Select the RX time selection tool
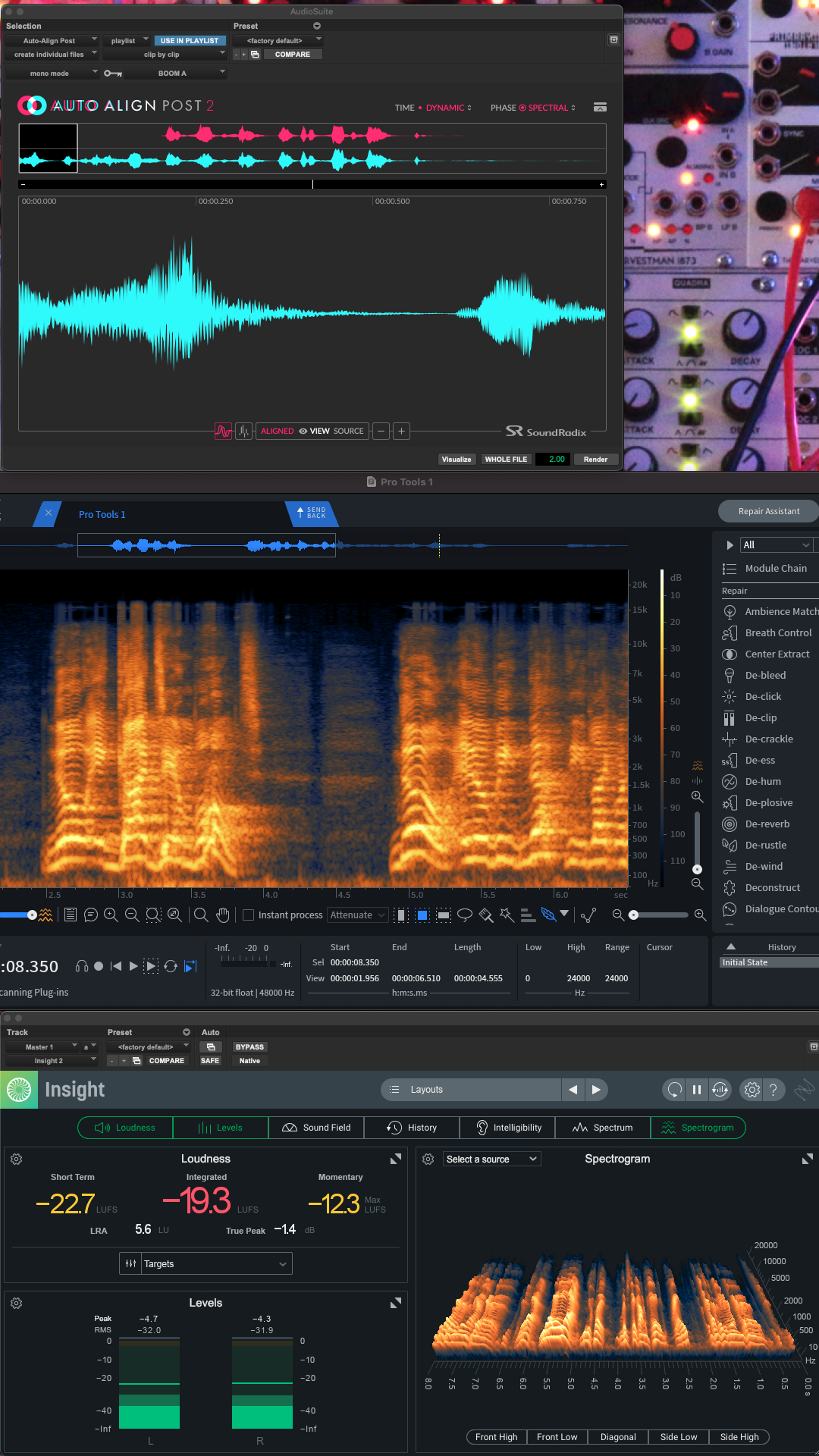Viewport: 819px width, 1456px height. coord(402,915)
